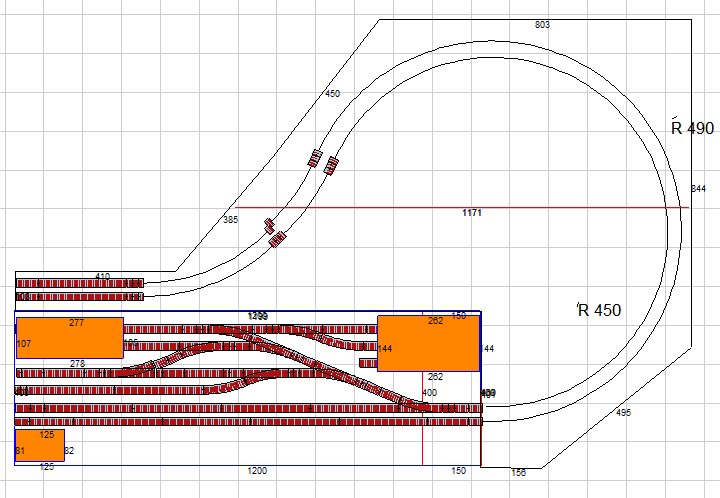The image size is (720, 498).
Task: Click the 803 top edge dimension label
Action: [542, 24]
